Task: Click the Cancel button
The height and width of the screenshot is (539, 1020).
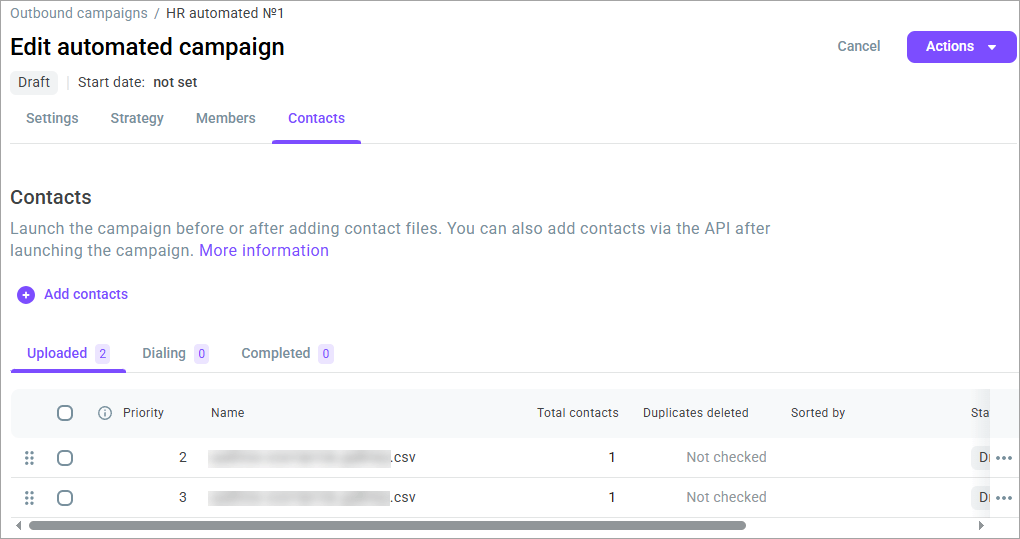Action: point(859,46)
